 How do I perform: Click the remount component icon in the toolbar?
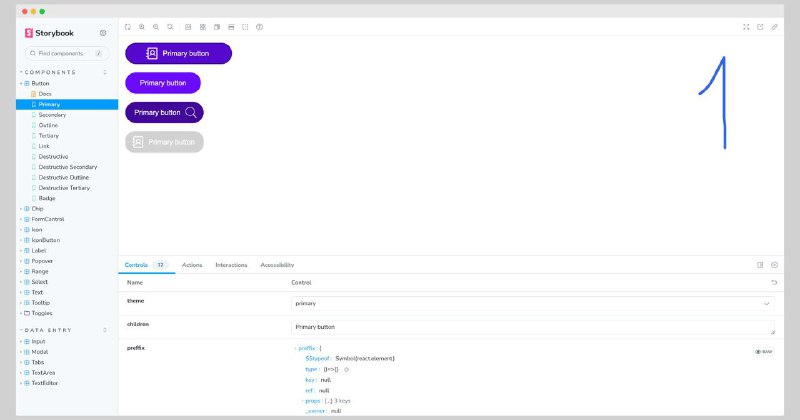(128, 27)
